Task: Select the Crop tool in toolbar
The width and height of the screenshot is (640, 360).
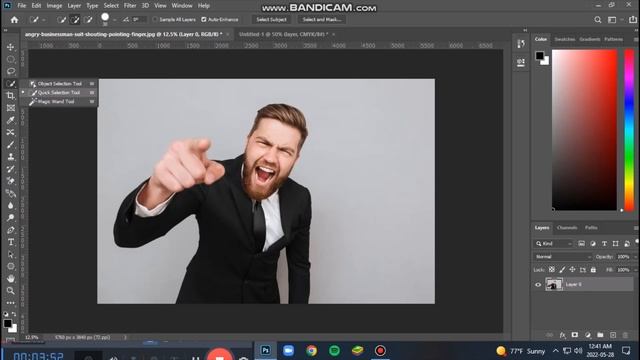Action: point(11,96)
